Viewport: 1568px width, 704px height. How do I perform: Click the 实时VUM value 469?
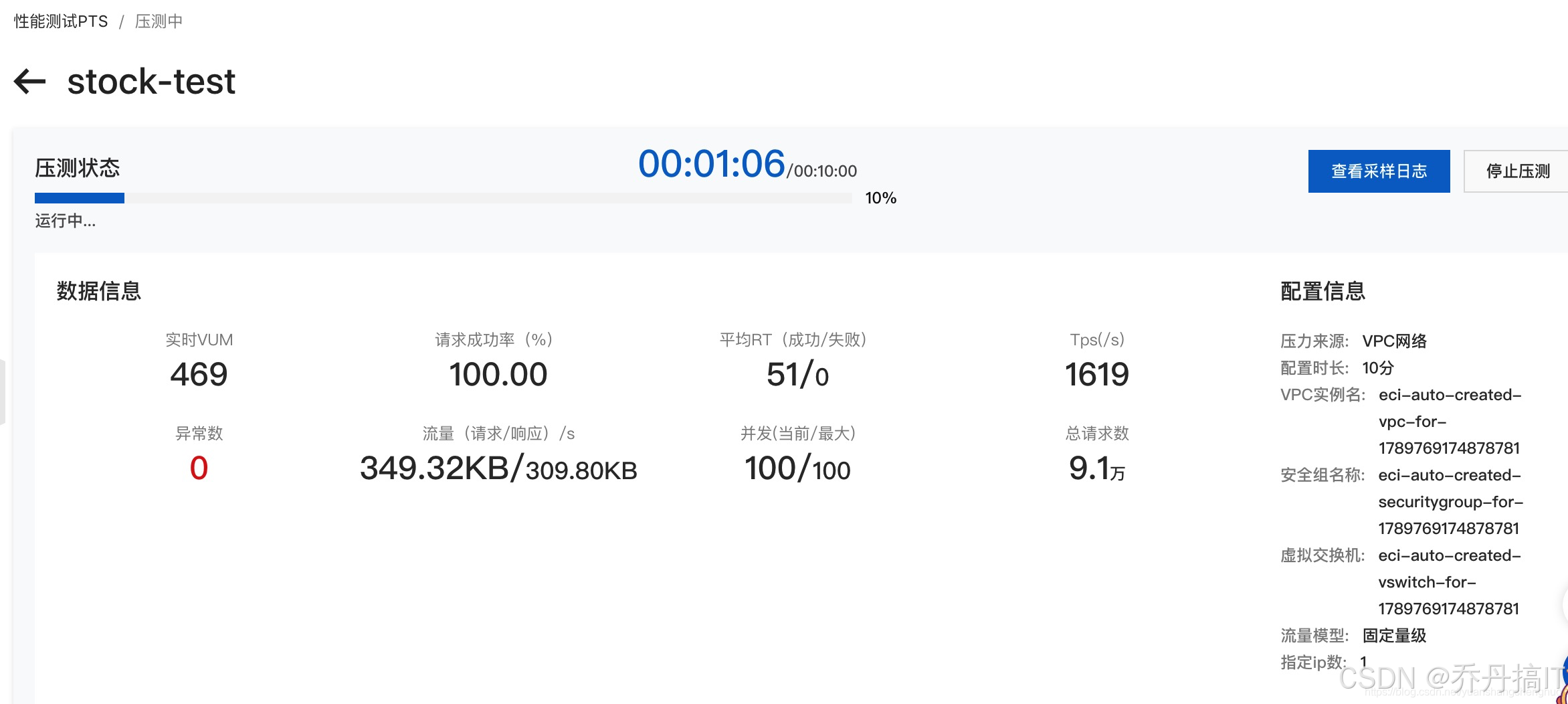pos(199,374)
